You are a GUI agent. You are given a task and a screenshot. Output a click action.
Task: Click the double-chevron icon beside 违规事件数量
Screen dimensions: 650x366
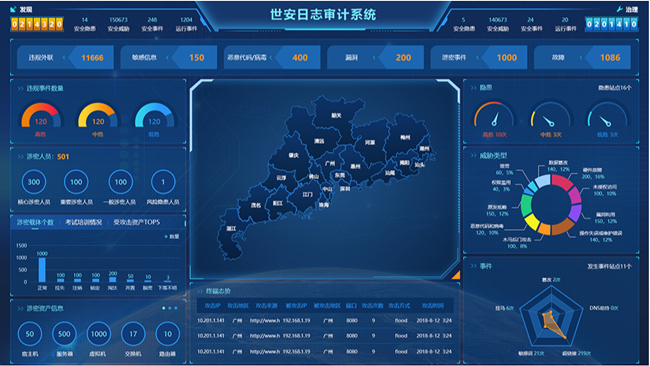20,88
